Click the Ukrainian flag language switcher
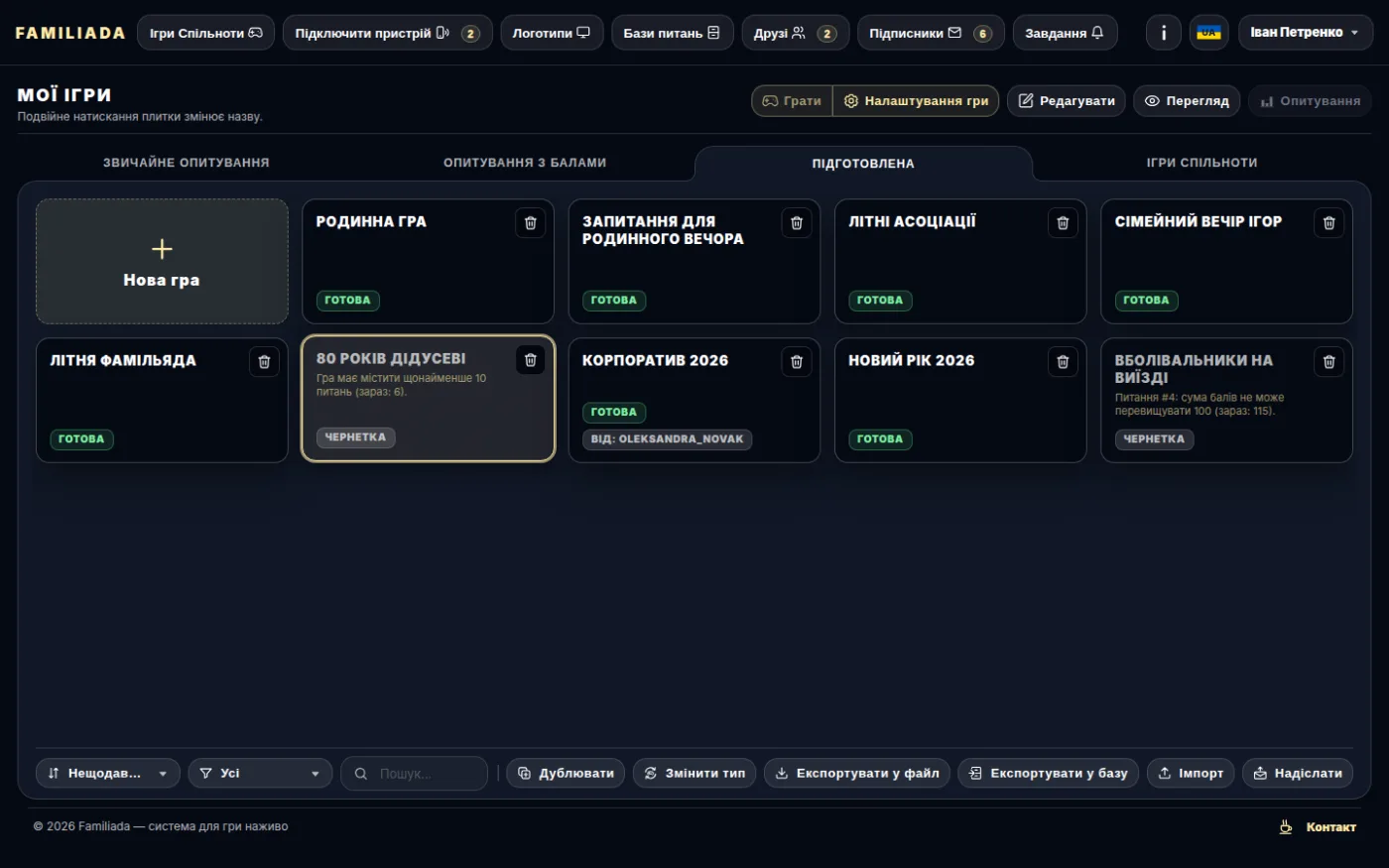This screenshot has width=1389, height=868. pos(1209,33)
